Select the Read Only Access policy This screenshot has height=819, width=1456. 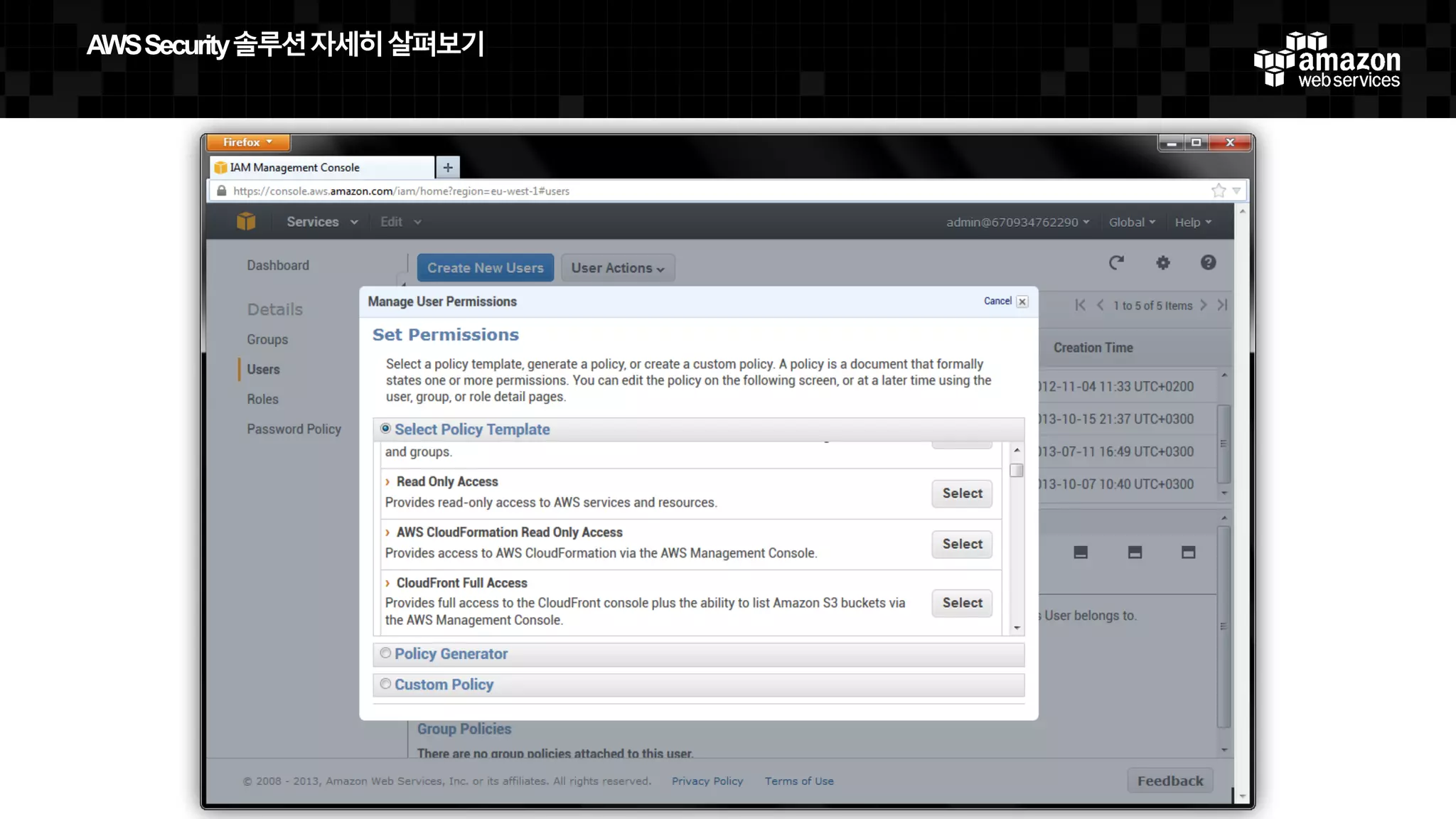pos(962,493)
